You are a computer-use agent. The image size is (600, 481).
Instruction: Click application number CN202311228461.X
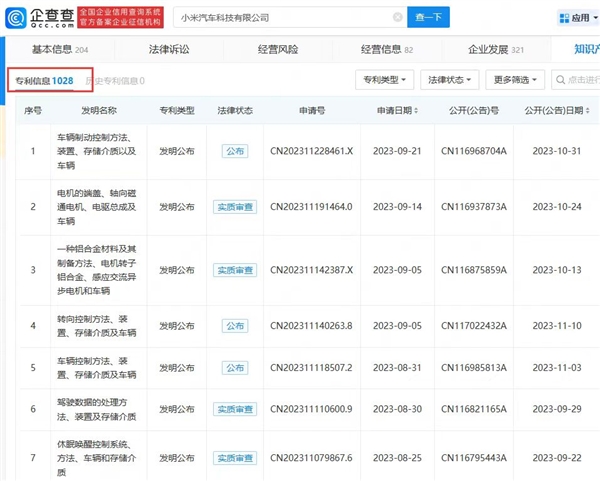pyautogui.click(x=311, y=151)
